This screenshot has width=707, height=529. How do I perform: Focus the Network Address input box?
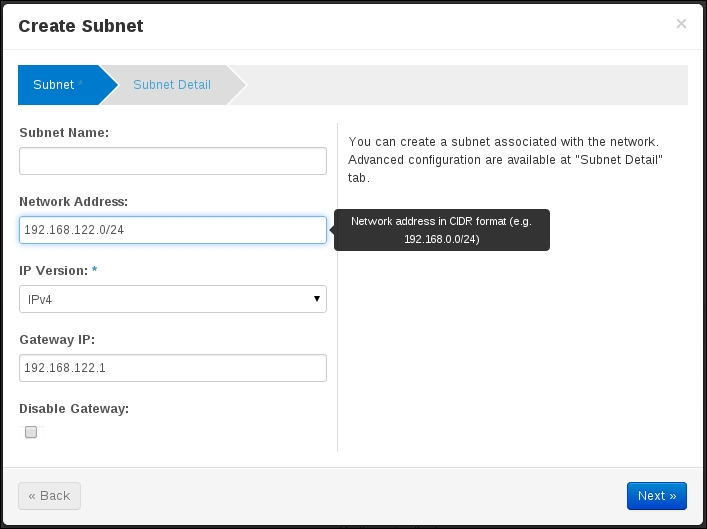173,230
